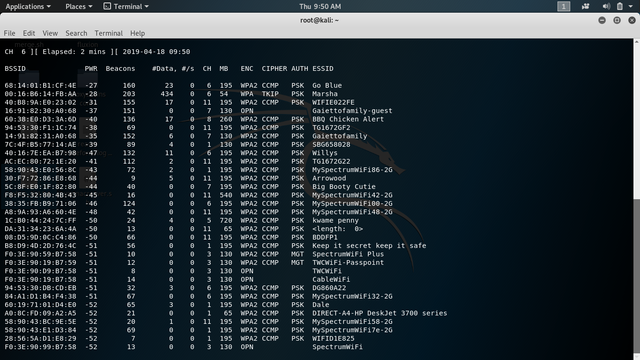
Task: Click the 'SBG658028' ESSID text
Action: point(331,144)
